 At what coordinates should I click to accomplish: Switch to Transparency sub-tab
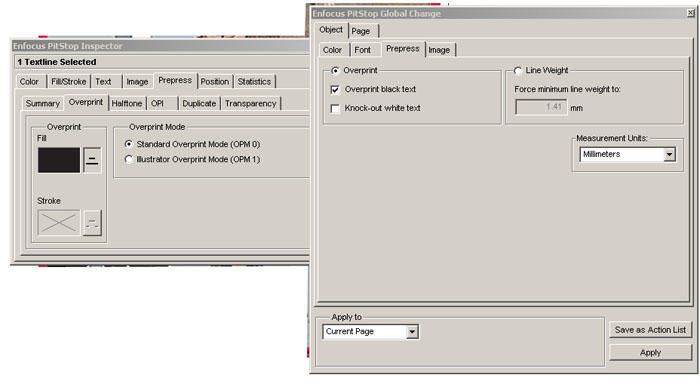250,104
